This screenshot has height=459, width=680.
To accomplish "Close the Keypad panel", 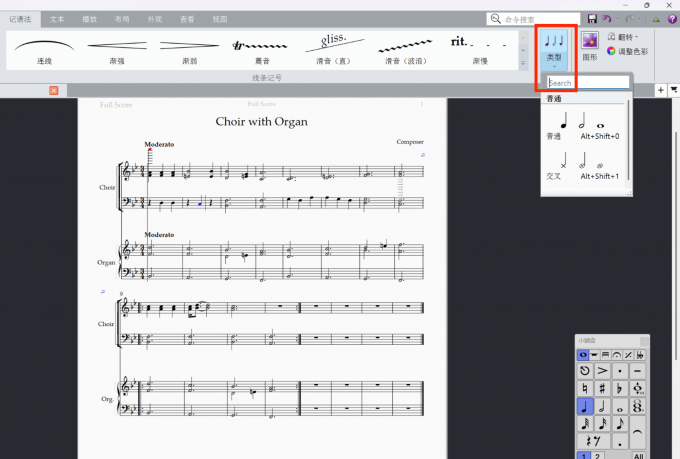I will pos(644,341).
